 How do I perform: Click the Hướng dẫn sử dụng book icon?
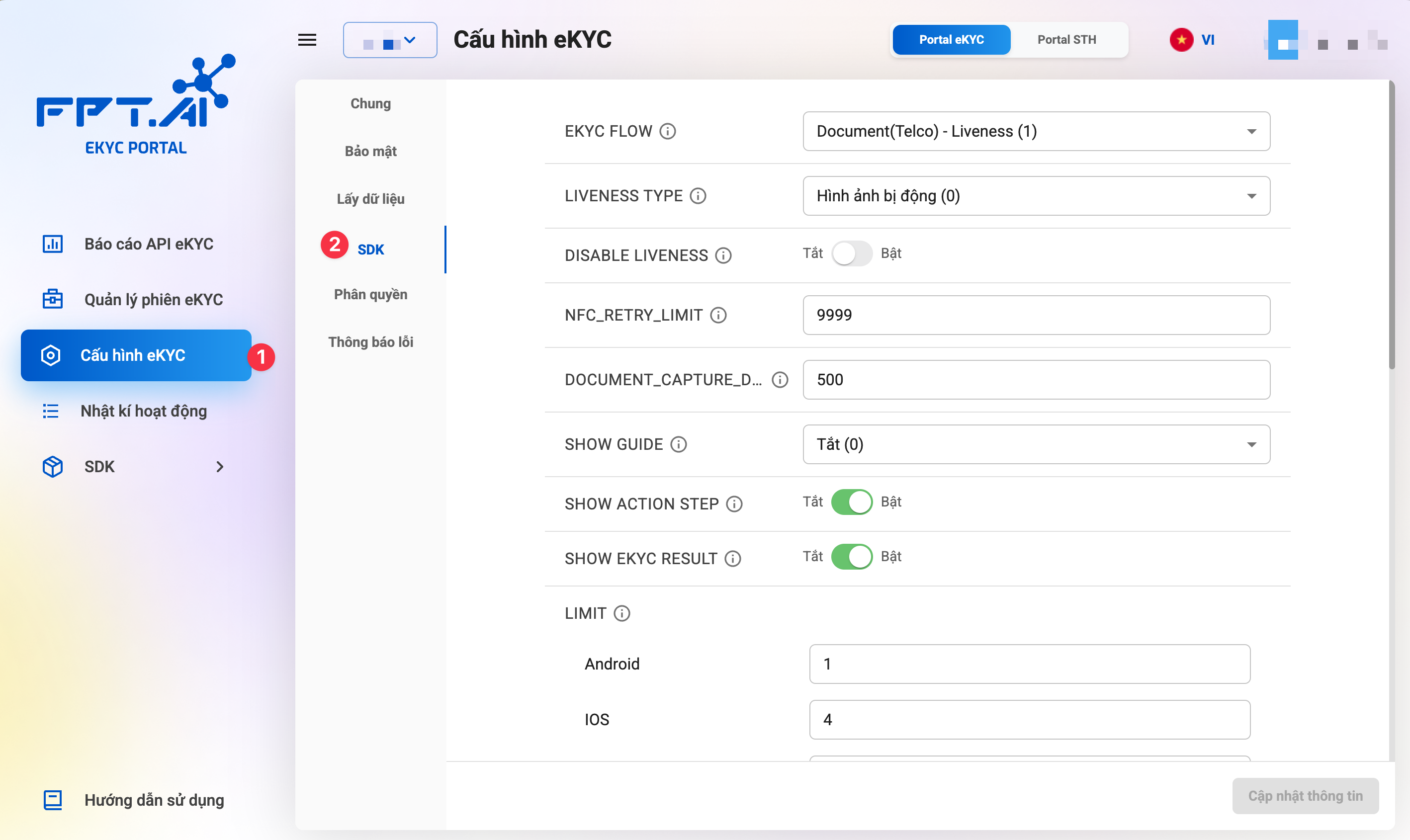(x=53, y=800)
